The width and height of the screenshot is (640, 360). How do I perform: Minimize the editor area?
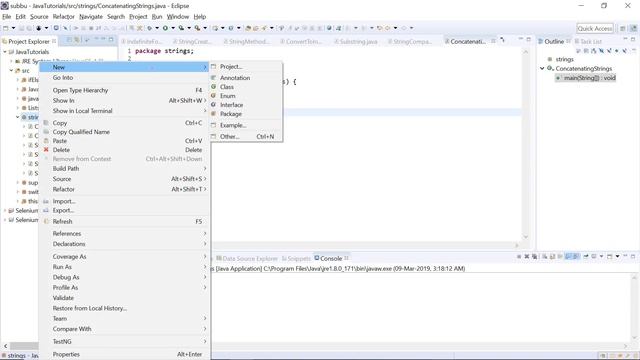tap(520, 39)
